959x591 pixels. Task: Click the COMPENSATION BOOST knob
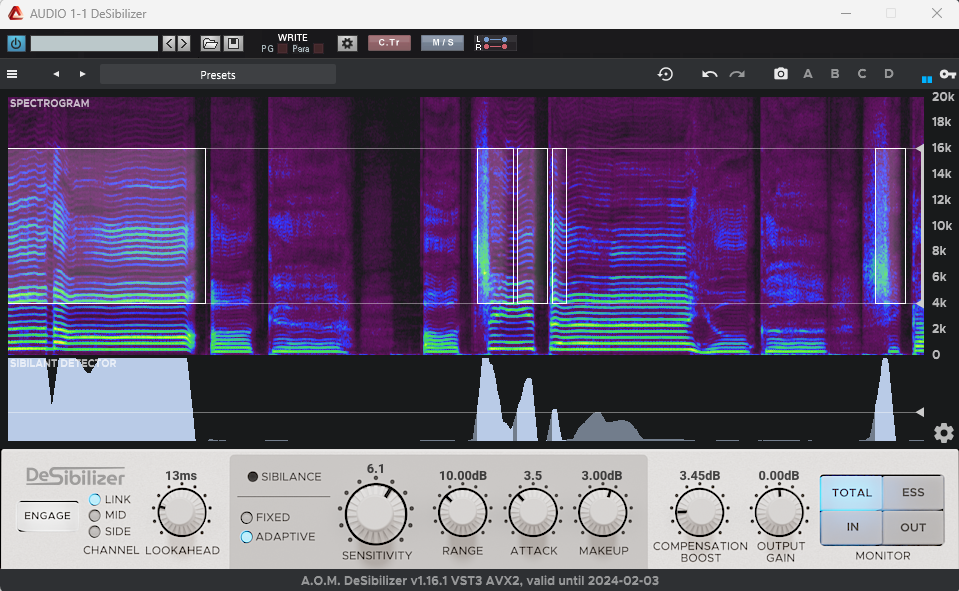click(699, 513)
